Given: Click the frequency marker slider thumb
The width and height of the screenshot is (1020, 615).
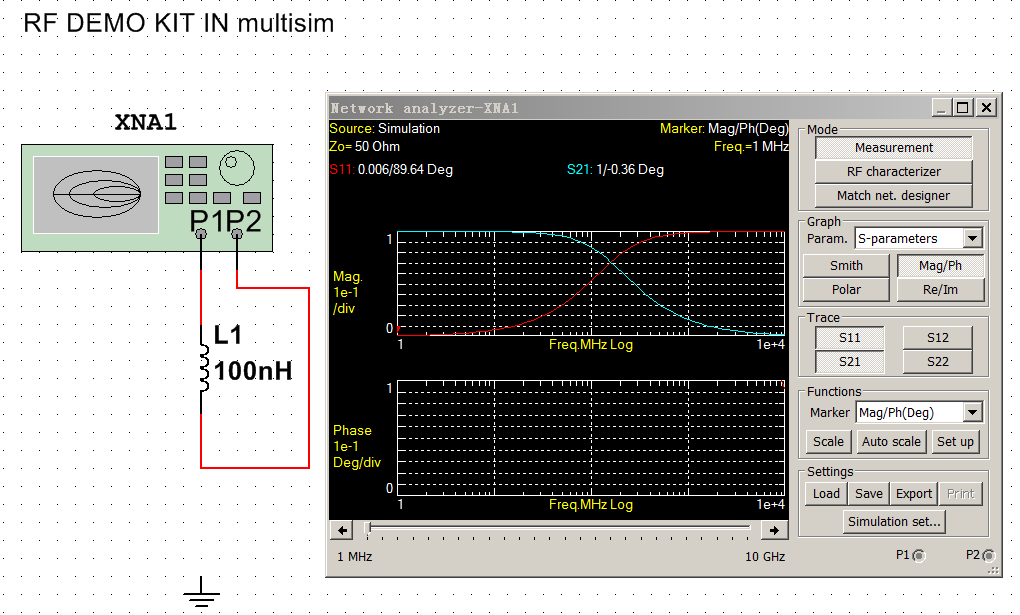Looking at the screenshot, I should click(368, 528).
